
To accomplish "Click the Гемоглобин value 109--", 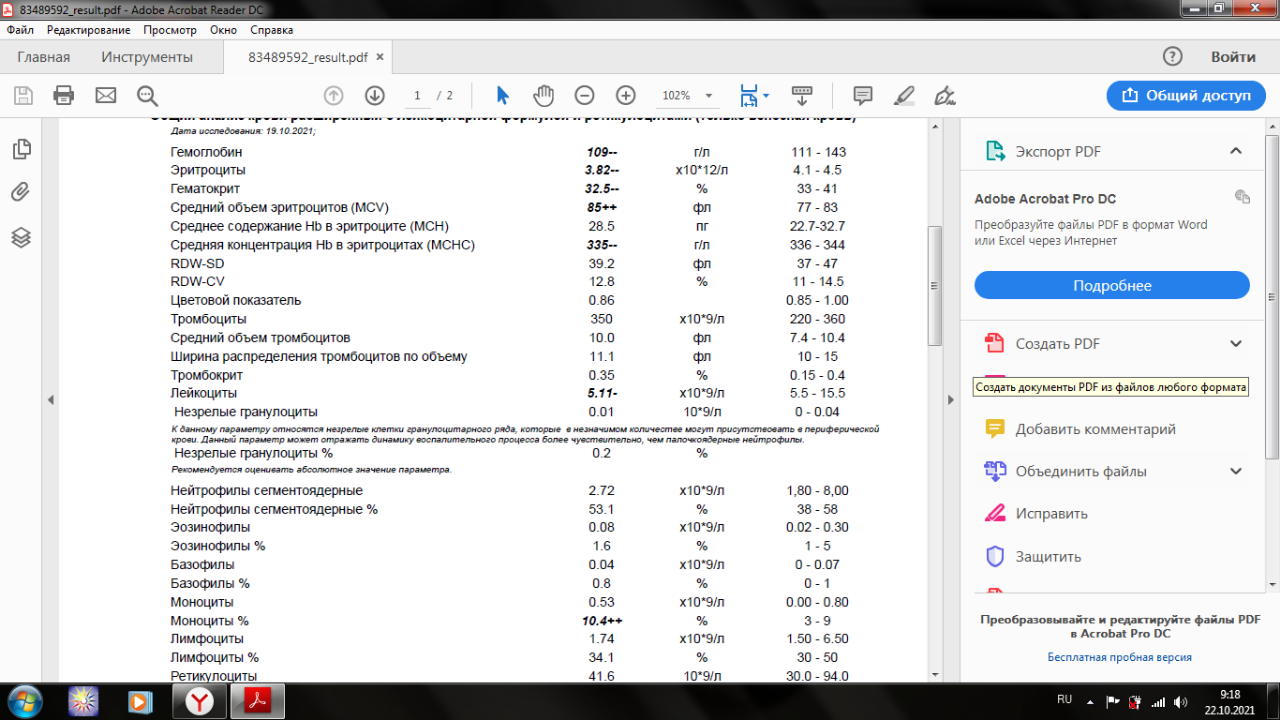I will (603, 152).
